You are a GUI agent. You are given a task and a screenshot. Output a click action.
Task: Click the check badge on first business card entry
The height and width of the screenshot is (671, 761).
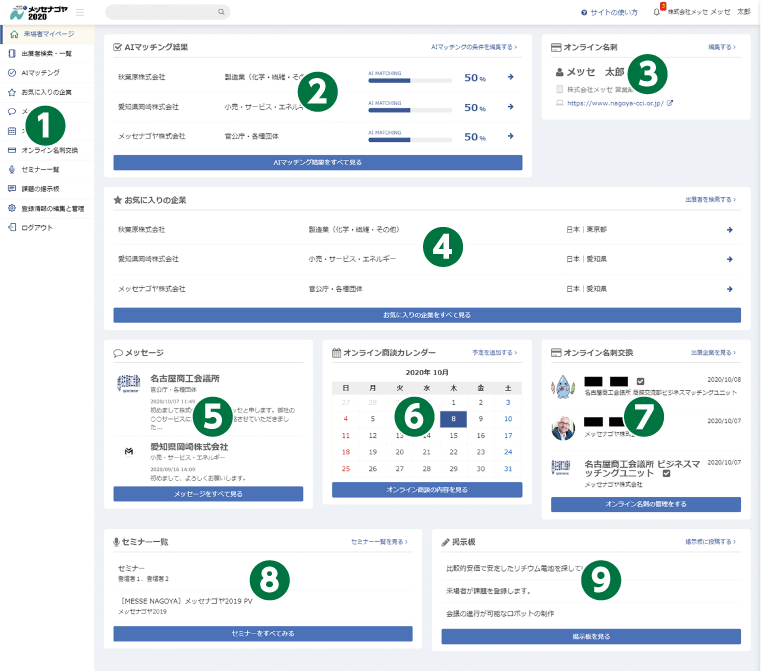pos(641,382)
